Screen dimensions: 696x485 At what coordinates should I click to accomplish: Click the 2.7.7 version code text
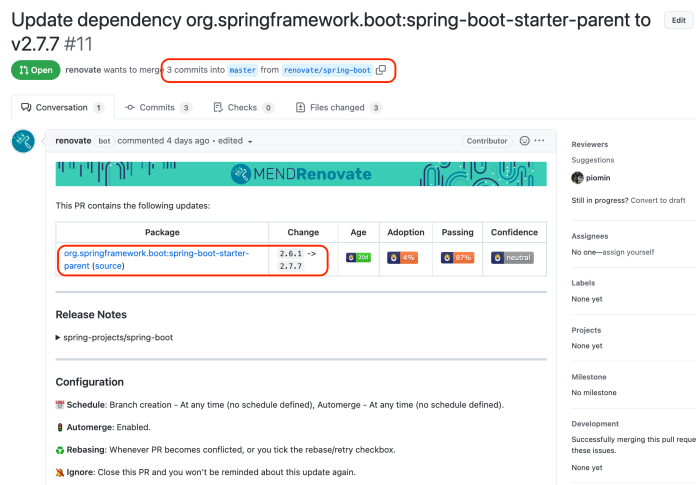291,266
